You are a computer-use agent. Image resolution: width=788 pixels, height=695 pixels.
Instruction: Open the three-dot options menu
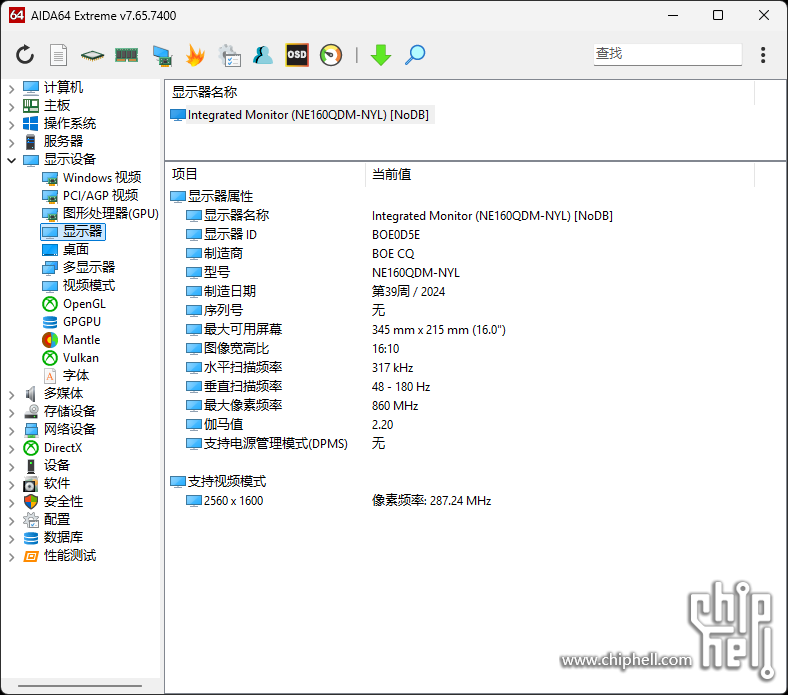click(763, 55)
